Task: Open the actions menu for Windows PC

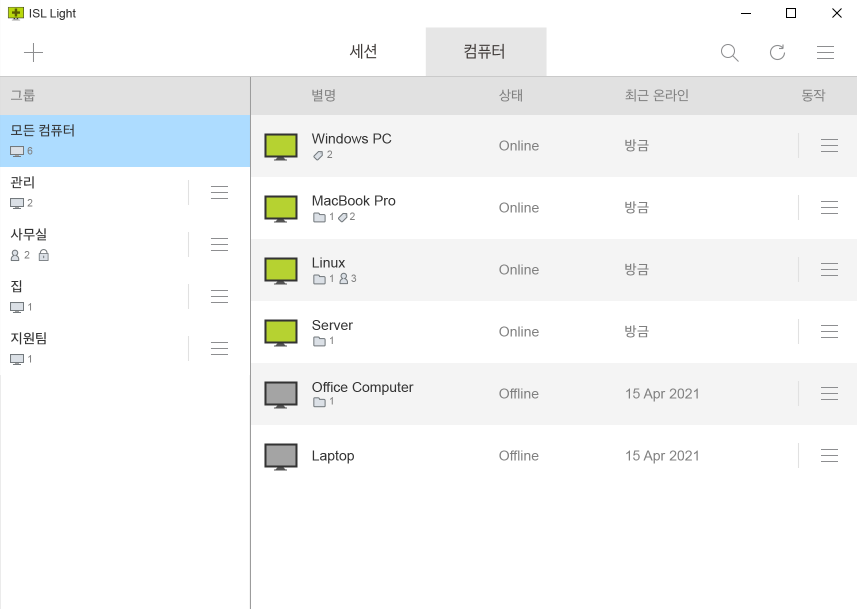Action: [829, 145]
